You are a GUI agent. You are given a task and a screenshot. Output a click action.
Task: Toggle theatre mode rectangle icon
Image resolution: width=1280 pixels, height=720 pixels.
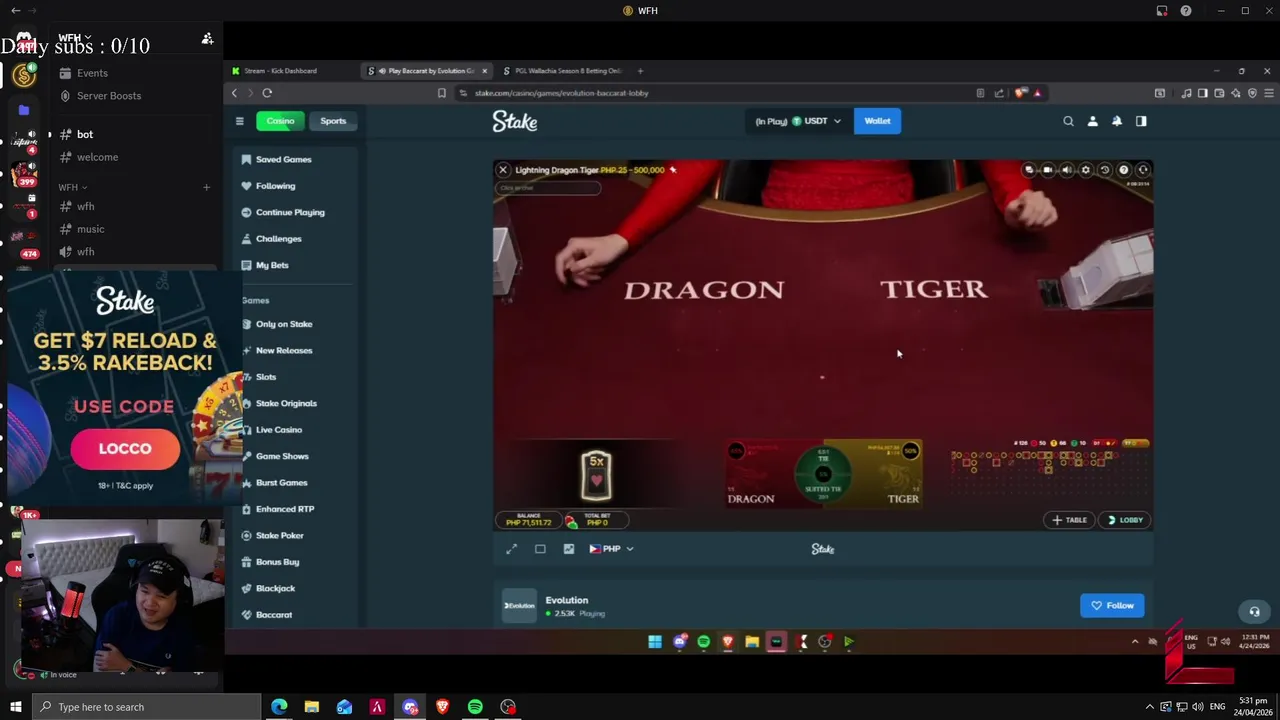click(x=540, y=549)
